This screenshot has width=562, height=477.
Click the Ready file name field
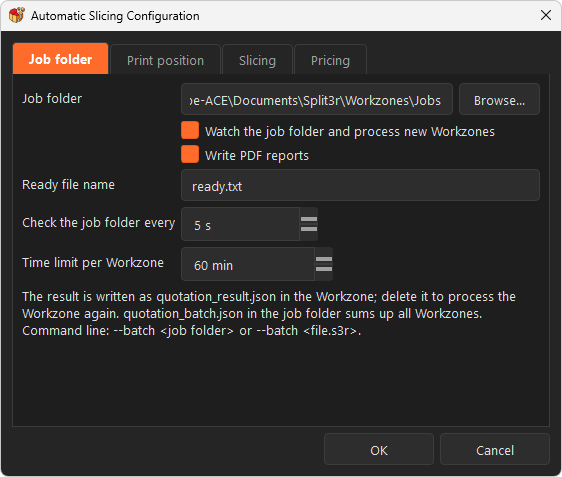360,185
